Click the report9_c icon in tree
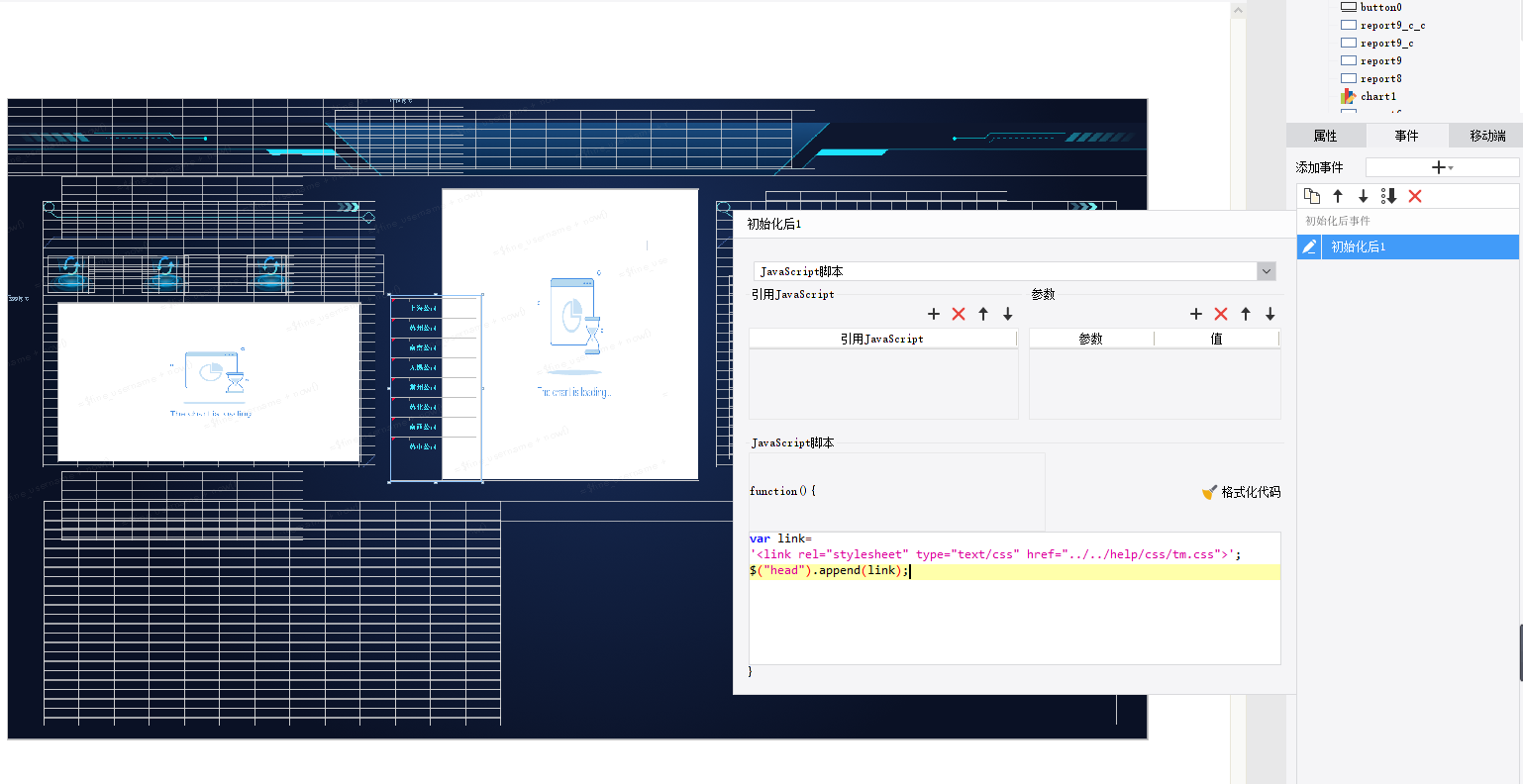 click(1349, 43)
